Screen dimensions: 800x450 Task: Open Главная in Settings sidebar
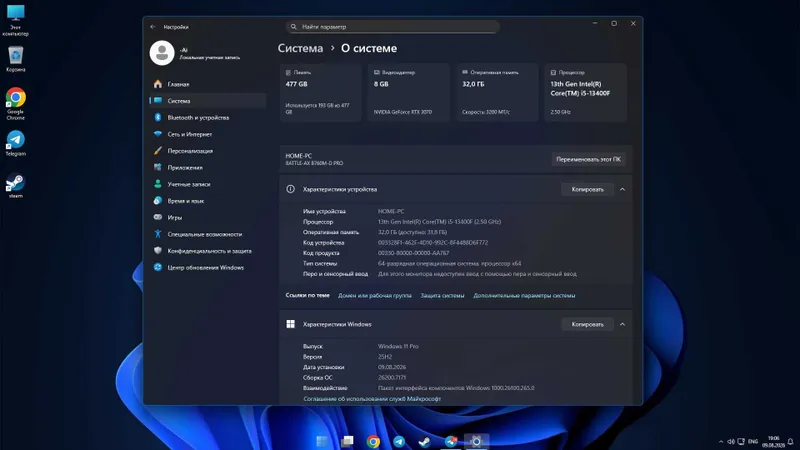tap(208, 84)
